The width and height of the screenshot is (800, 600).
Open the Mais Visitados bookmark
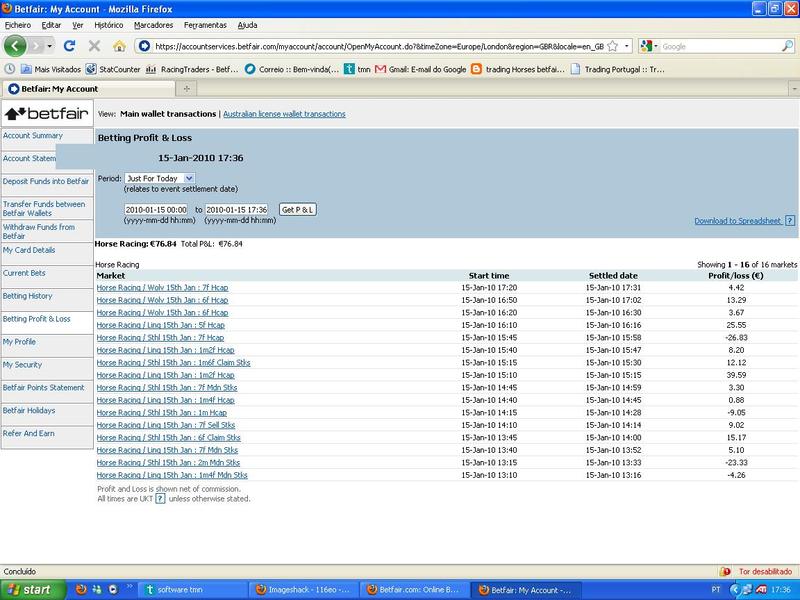[x=51, y=69]
